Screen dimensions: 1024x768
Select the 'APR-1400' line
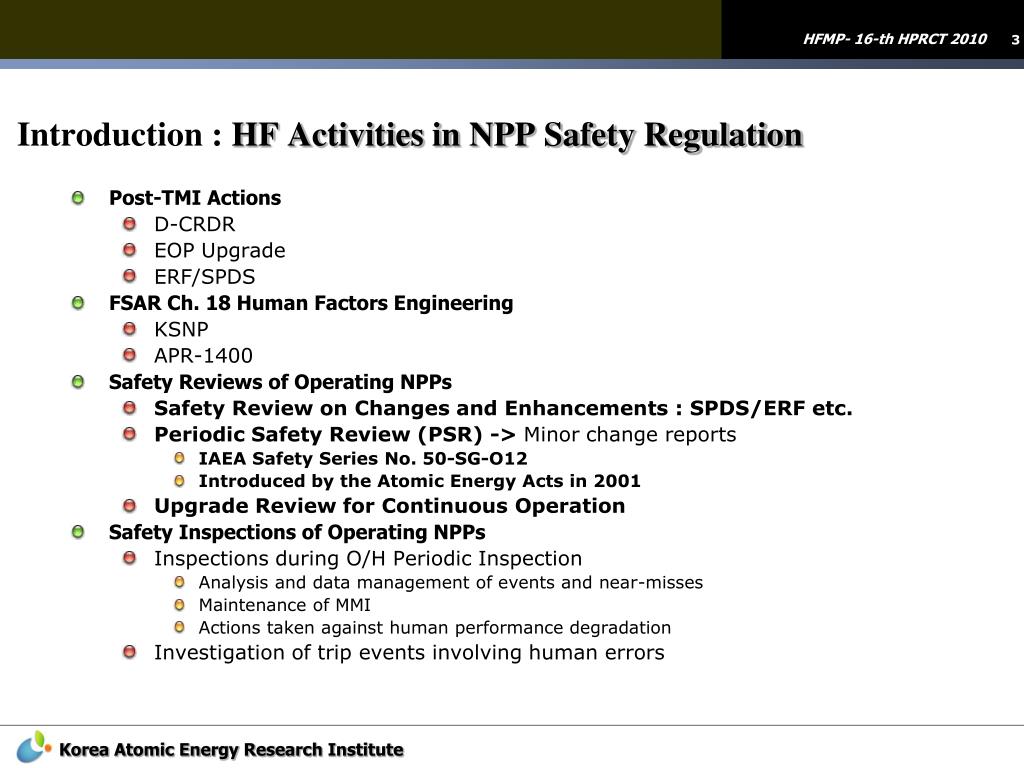203,355
